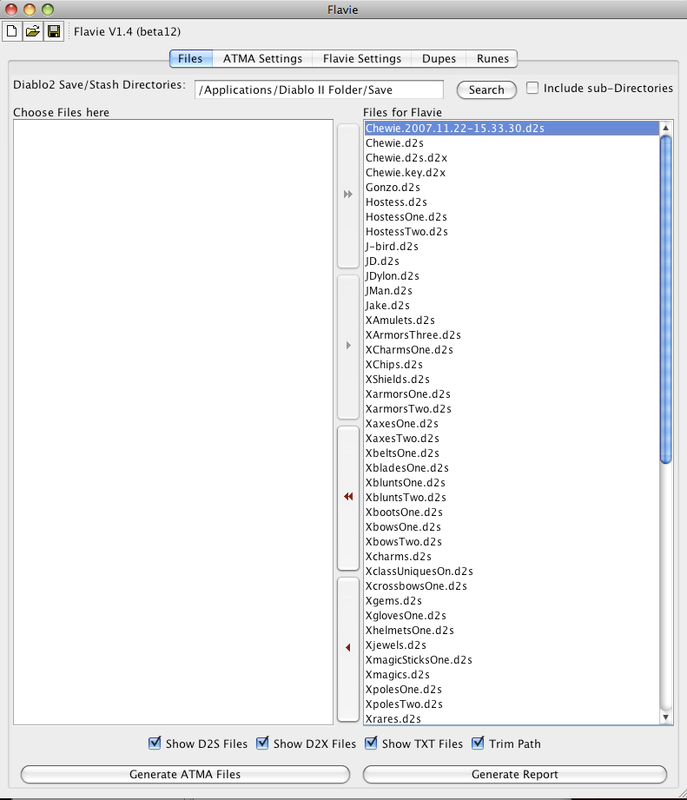Click the red single-arrow remove file button
Screen dimensions: 687x800
(348, 648)
